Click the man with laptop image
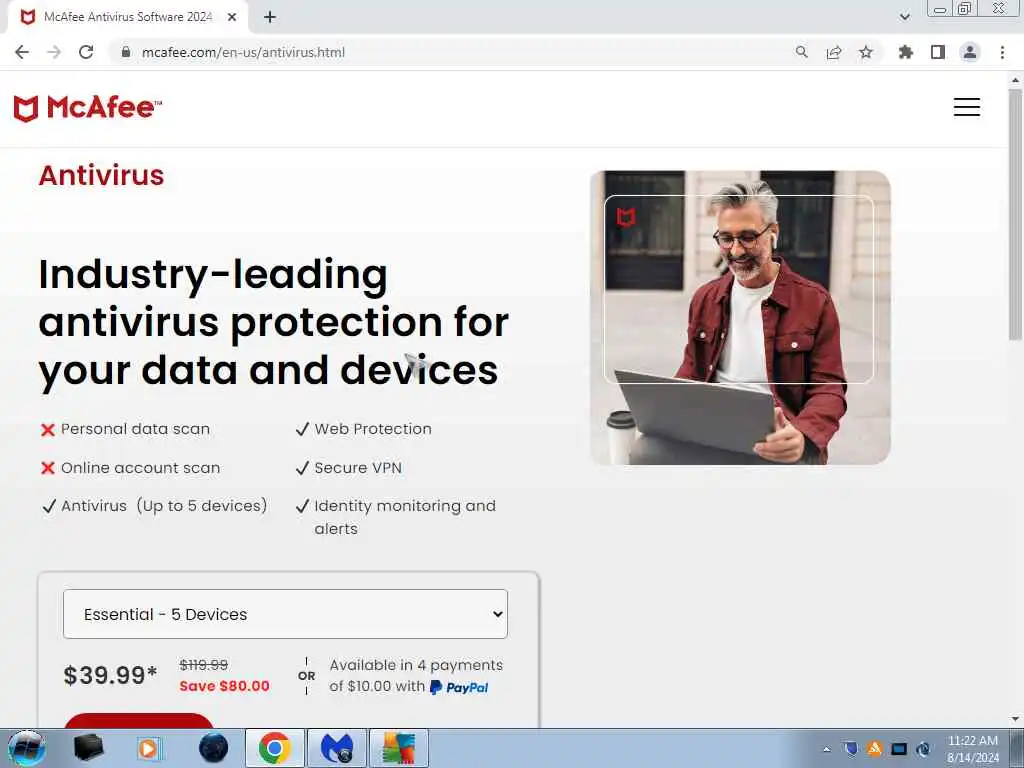Image resolution: width=1024 pixels, height=768 pixels. pos(741,317)
